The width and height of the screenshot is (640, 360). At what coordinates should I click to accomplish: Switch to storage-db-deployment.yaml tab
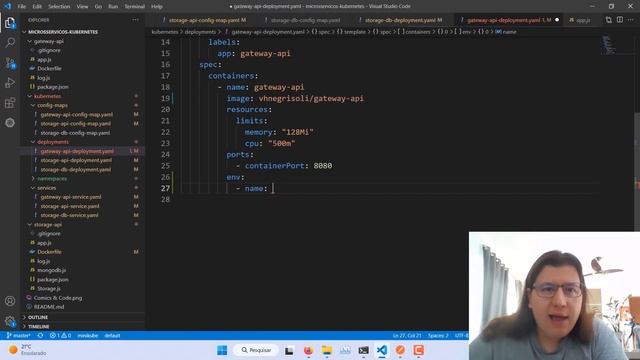pos(400,20)
